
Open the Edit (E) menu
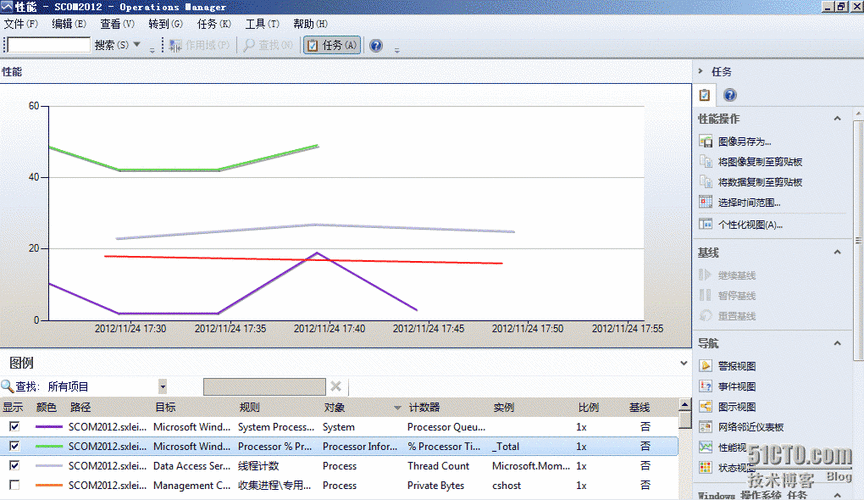[69, 24]
